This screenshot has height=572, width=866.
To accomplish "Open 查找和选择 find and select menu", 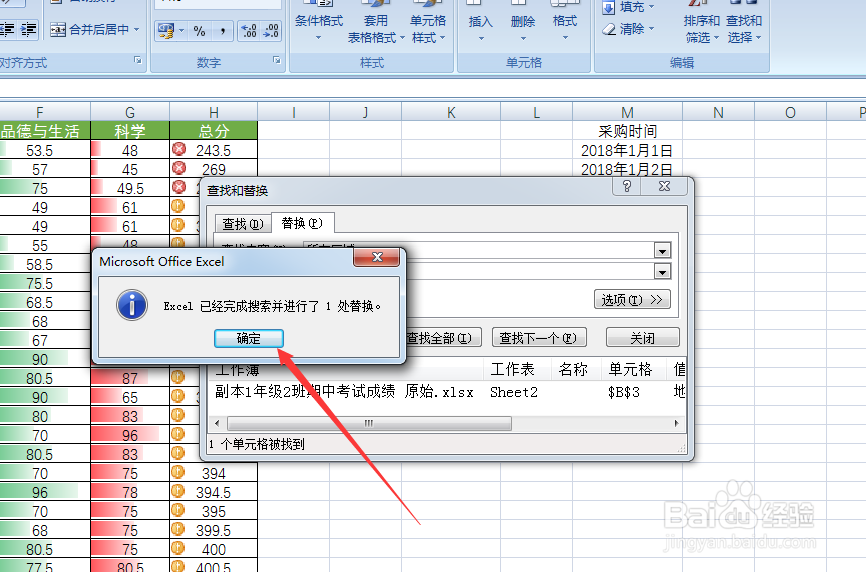I will pos(743,22).
